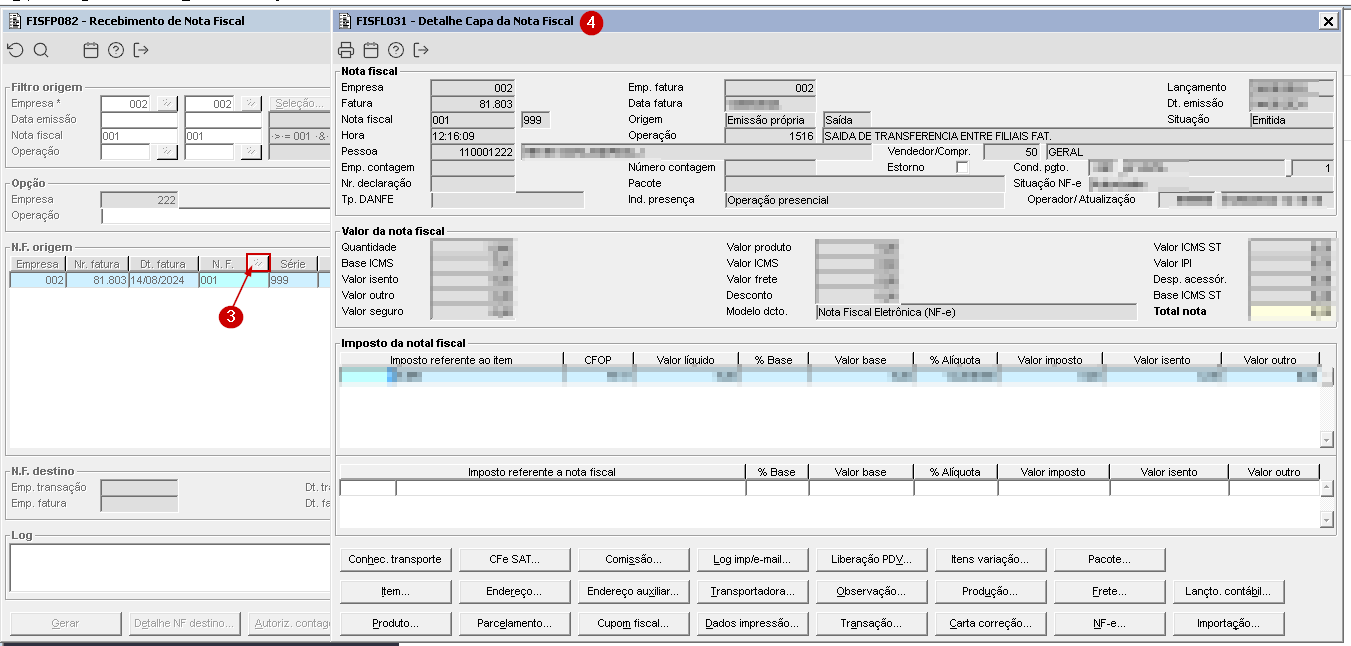Click Dt. fatura column header in N.F. origem
The height and width of the screenshot is (646, 1351).
[163, 264]
